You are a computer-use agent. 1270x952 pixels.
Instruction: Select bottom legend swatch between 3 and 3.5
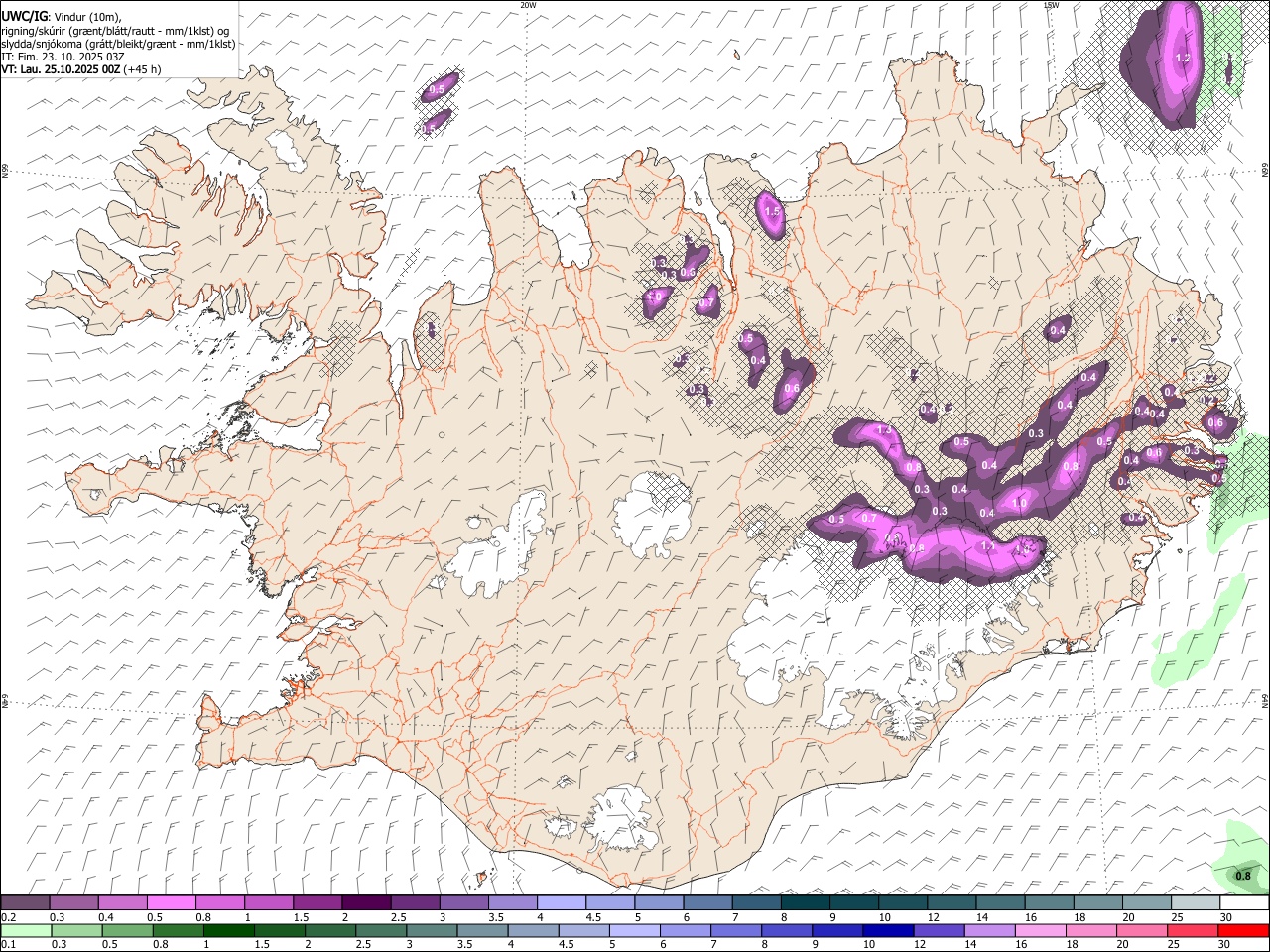click(431, 930)
